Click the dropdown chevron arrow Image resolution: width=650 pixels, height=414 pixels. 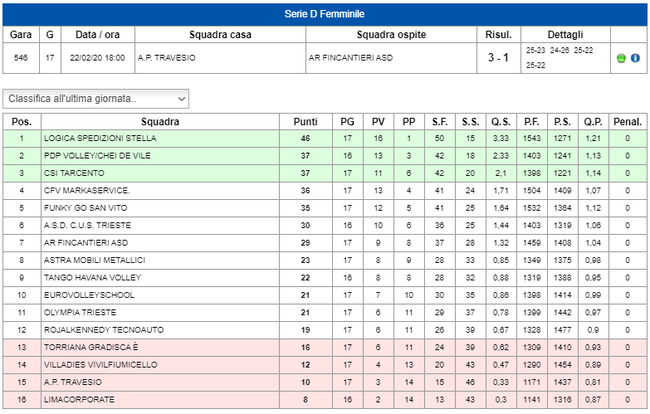(x=181, y=99)
